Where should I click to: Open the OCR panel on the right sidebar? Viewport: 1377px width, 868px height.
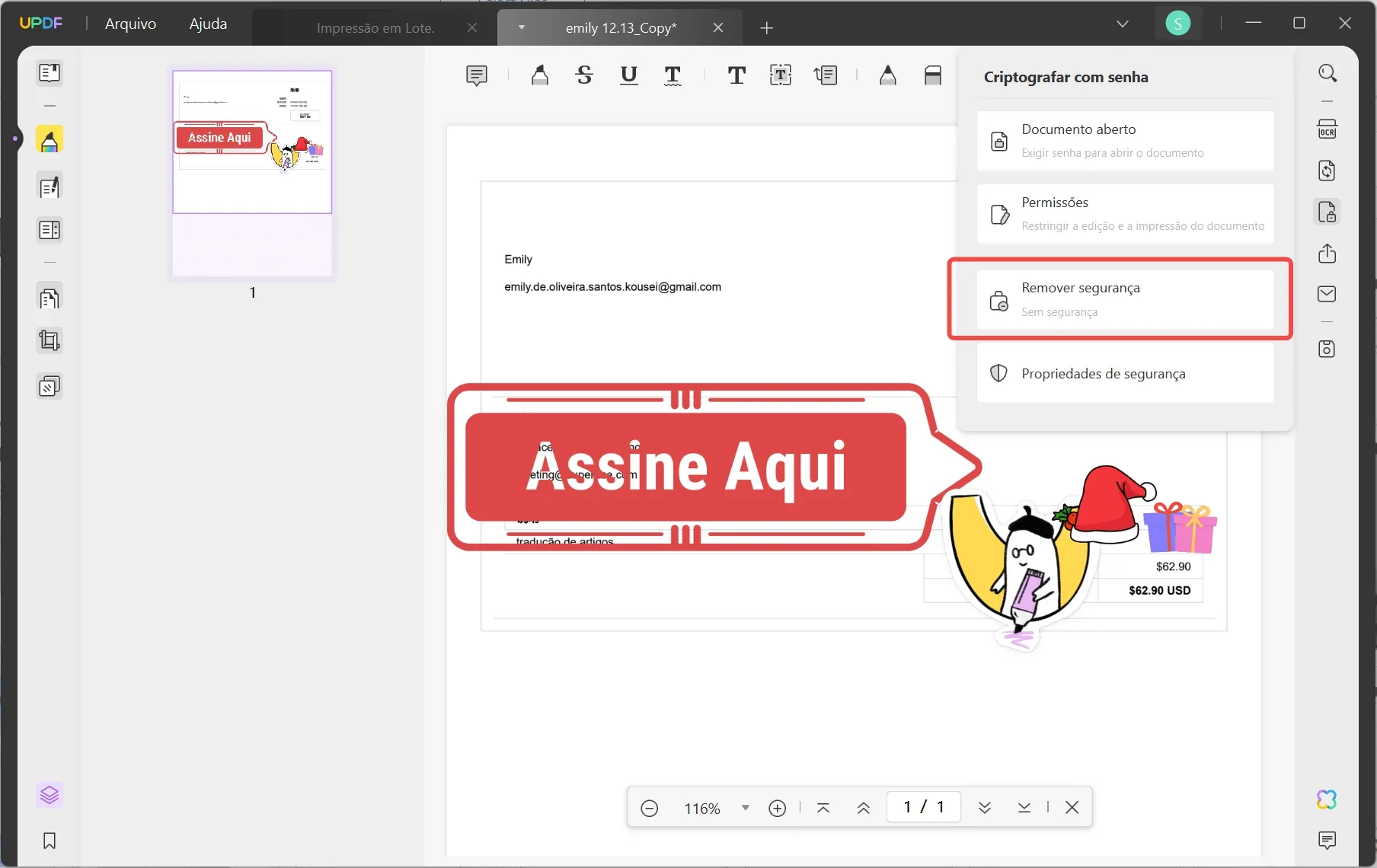pyautogui.click(x=1327, y=128)
